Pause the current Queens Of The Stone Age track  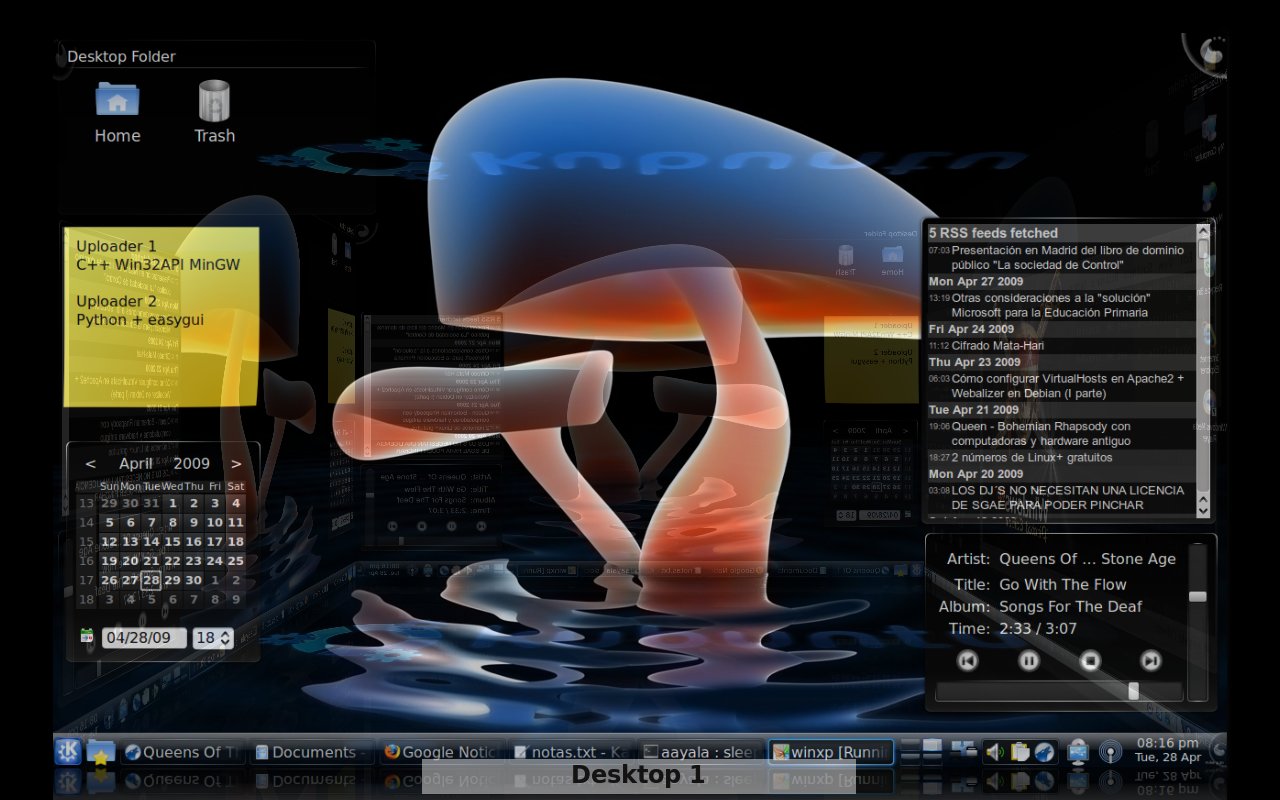click(1028, 661)
